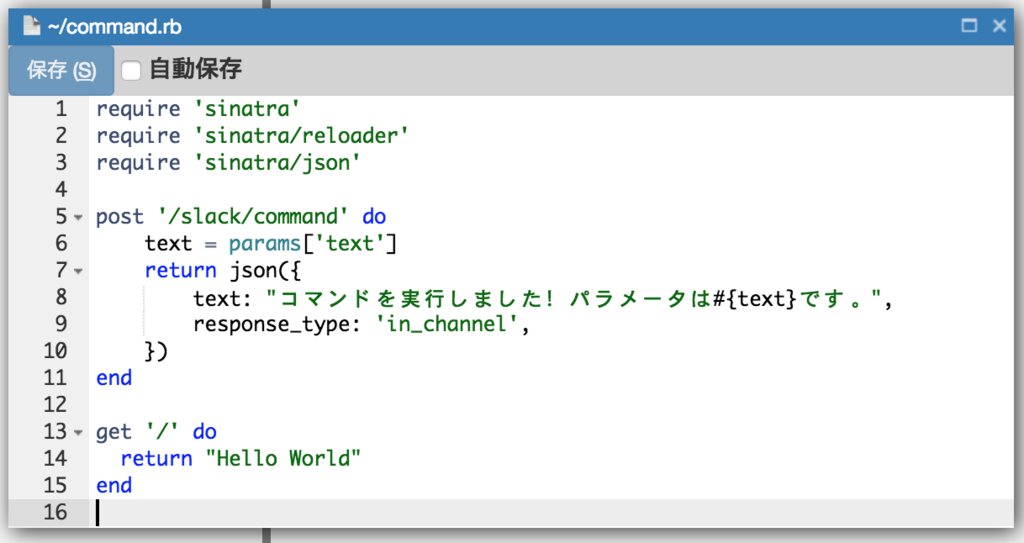Click response_type: 'in_channel' text

[356, 324]
